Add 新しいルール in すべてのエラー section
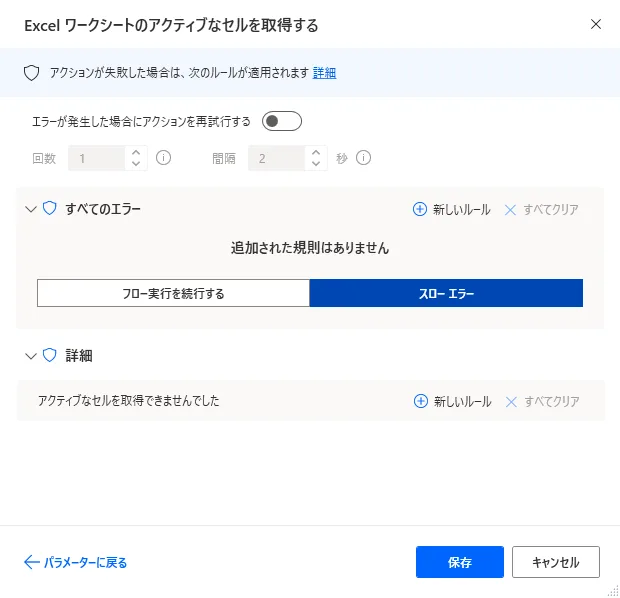 click(x=451, y=210)
